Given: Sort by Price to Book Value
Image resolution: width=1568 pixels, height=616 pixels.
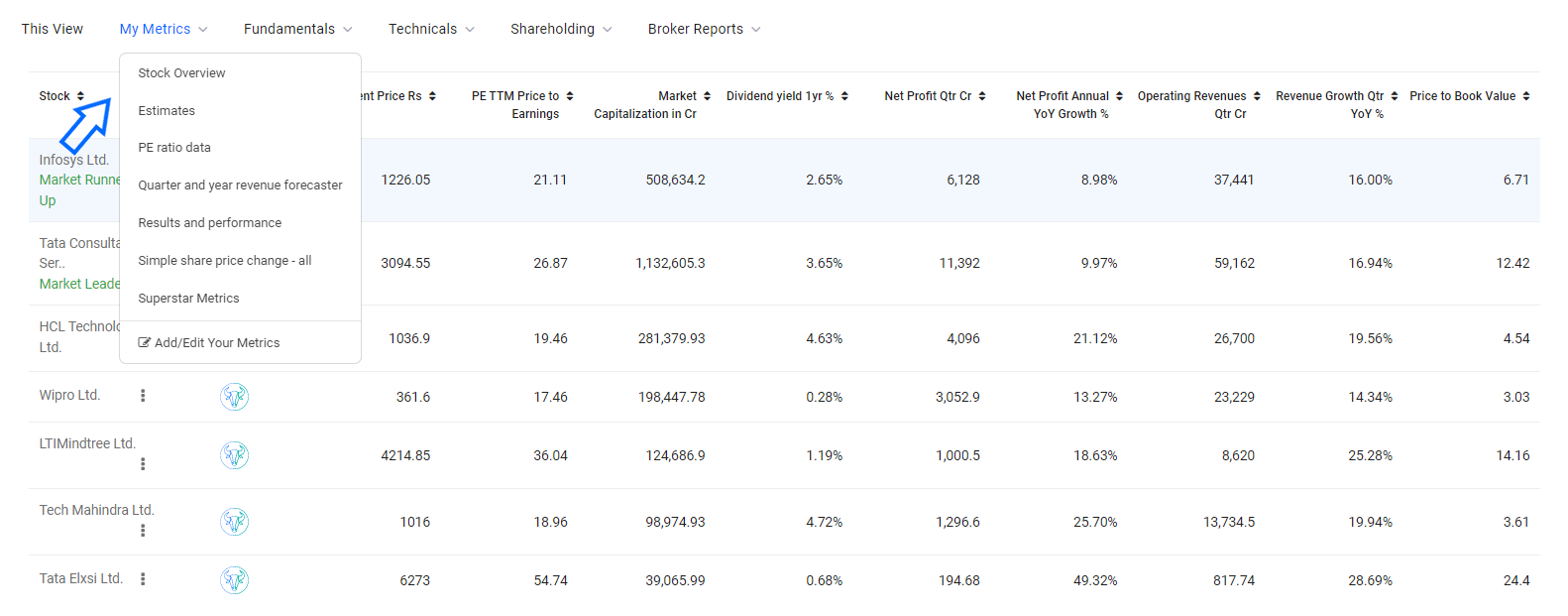Looking at the screenshot, I should (x=1526, y=96).
